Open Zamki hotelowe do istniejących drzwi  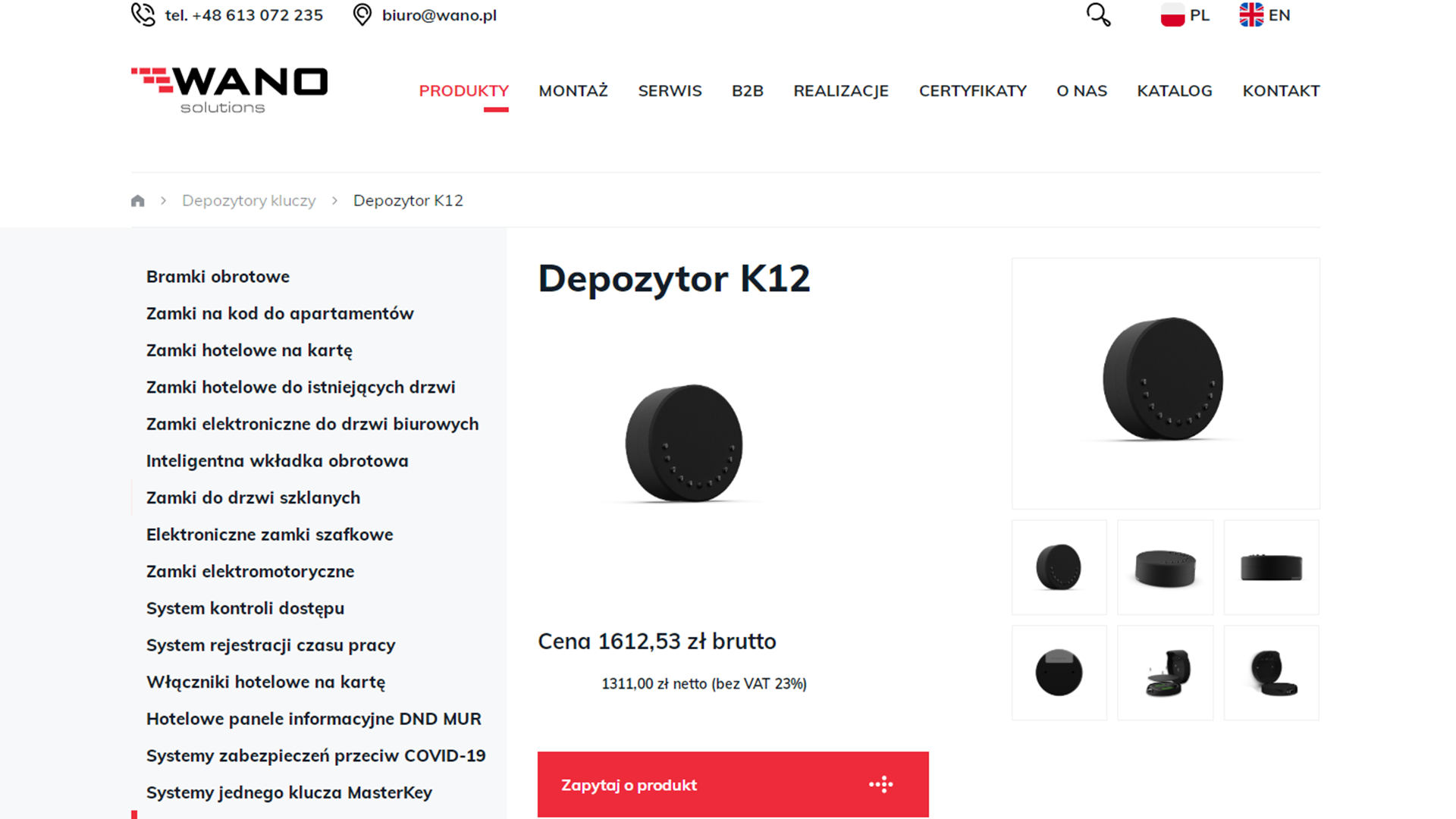pyautogui.click(x=301, y=388)
